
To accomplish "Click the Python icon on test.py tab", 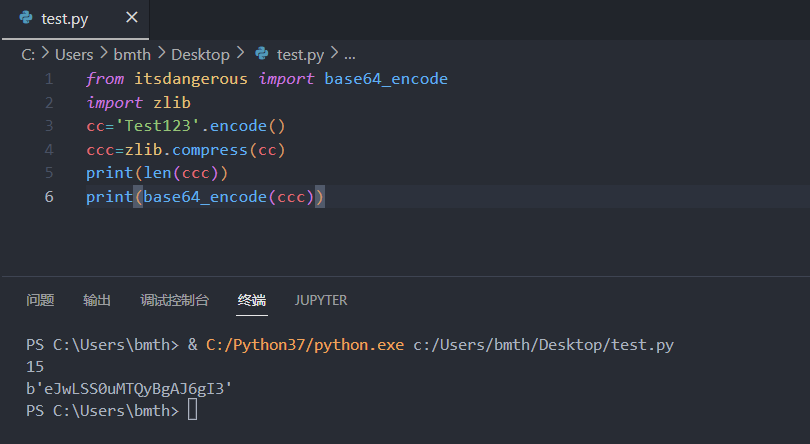I will (26, 18).
